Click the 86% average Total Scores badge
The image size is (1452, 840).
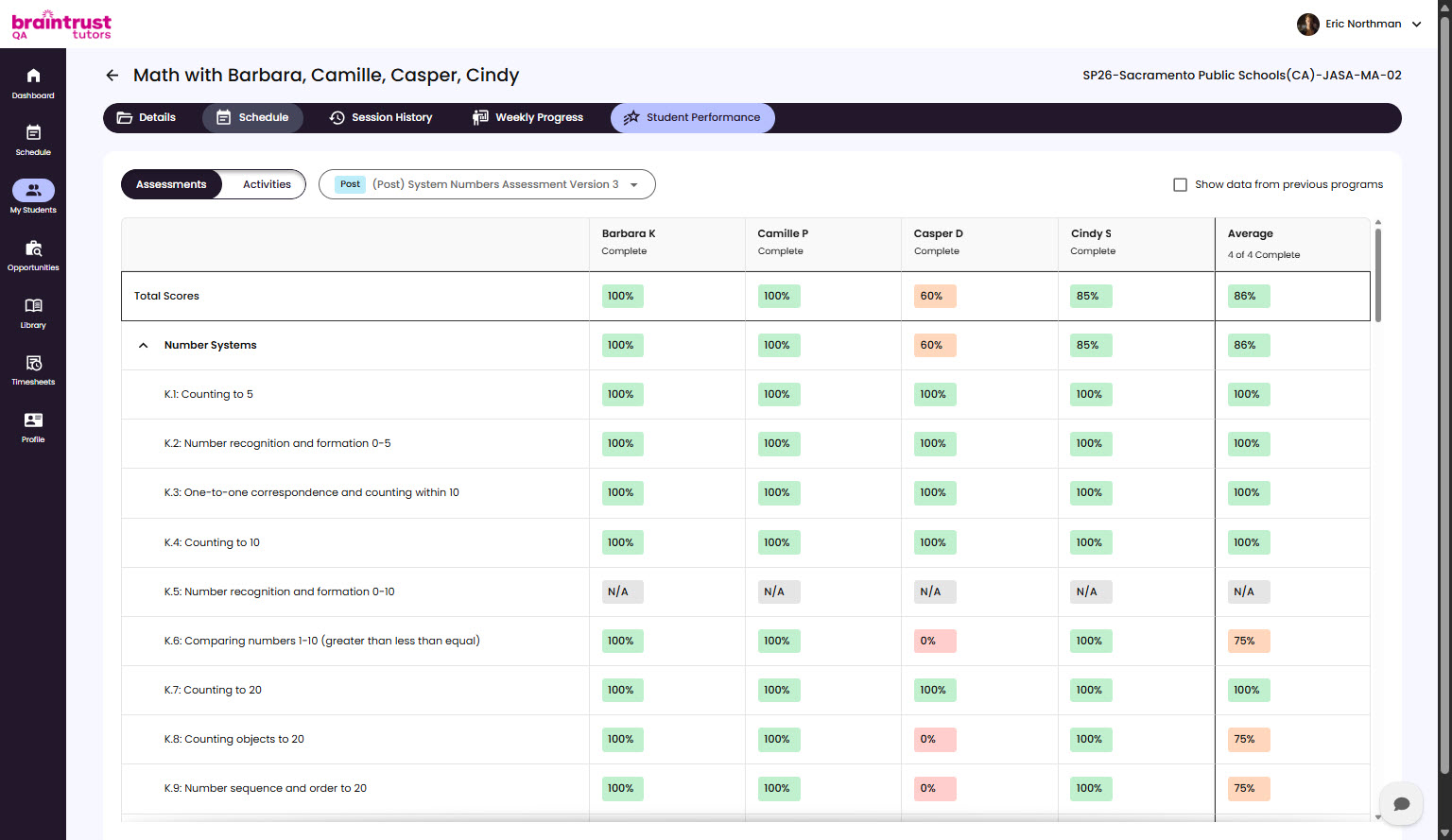click(1249, 296)
